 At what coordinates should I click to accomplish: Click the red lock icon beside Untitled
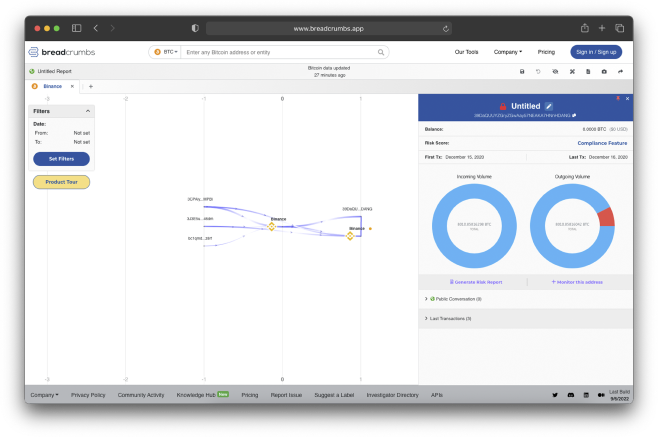coord(503,106)
